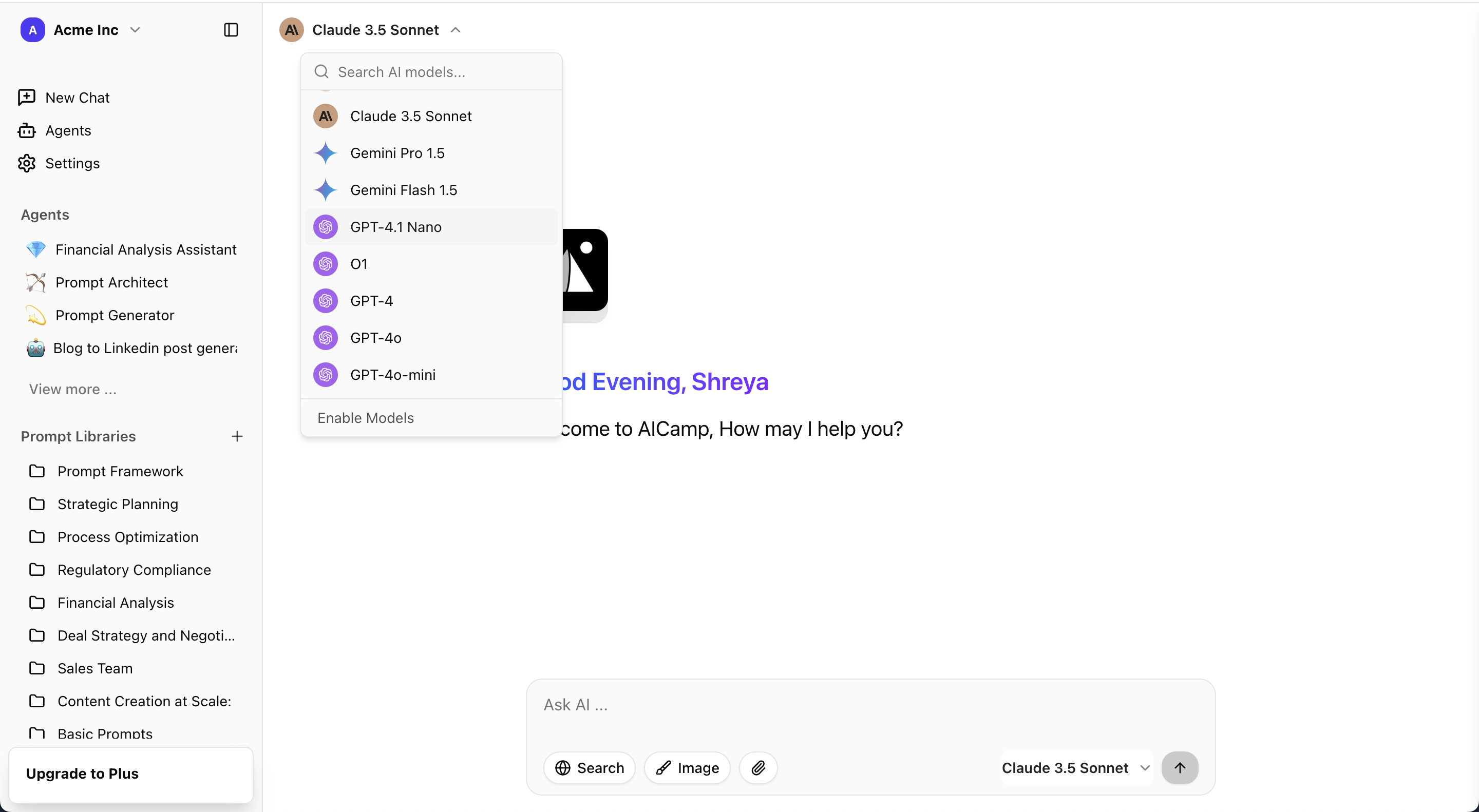The width and height of the screenshot is (1479, 812).
Task: Click the Gemini star icon for Gemini Pro 1.5
Action: click(326, 152)
